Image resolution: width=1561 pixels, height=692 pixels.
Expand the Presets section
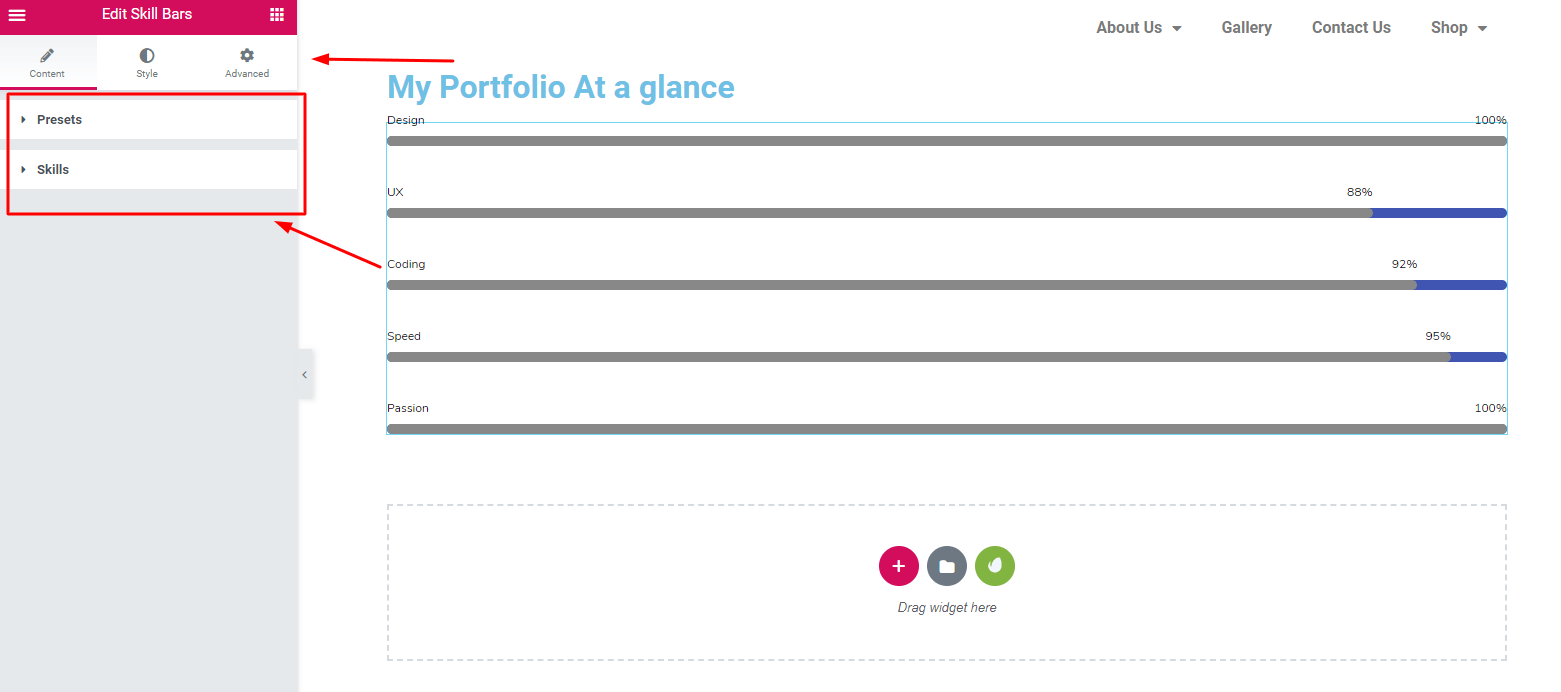click(60, 120)
